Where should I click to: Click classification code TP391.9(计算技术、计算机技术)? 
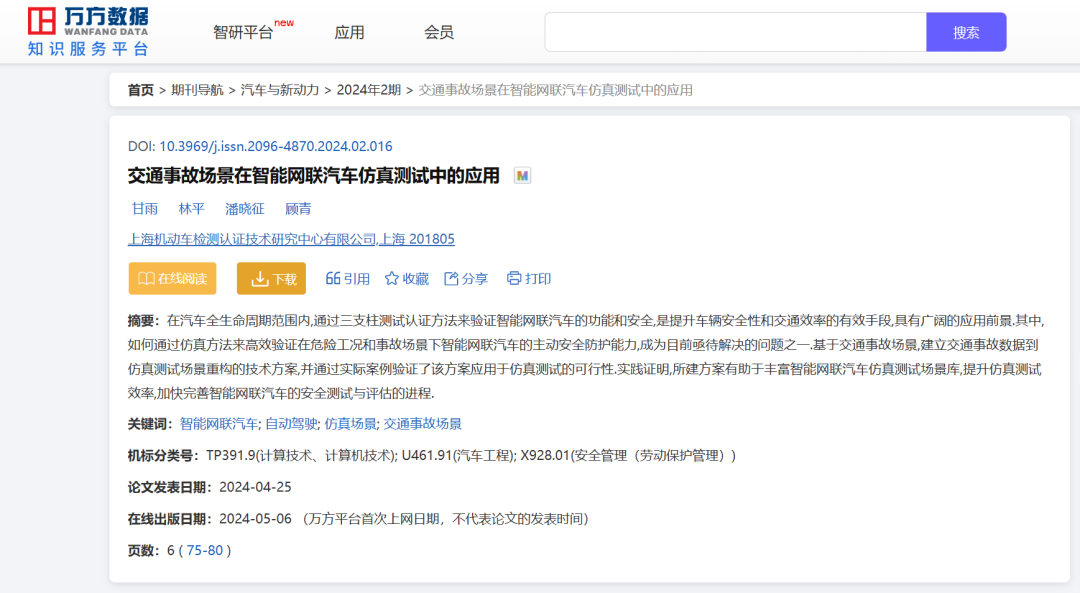[300, 455]
